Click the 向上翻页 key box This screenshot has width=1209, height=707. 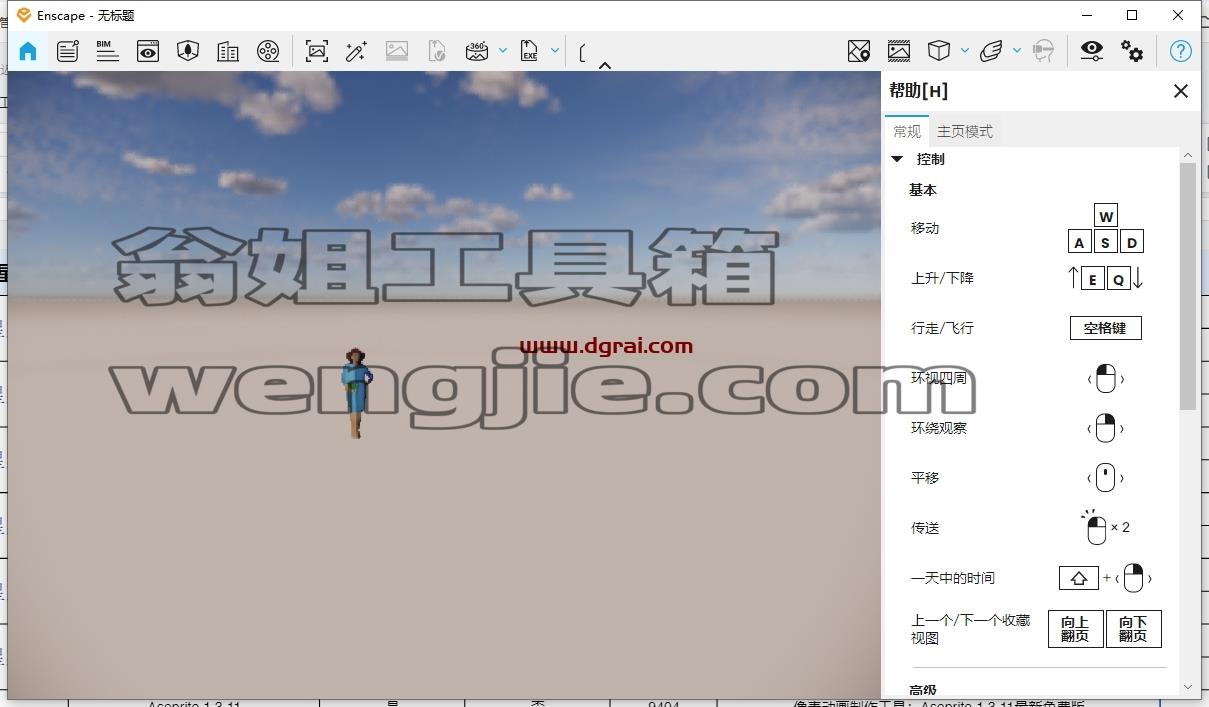point(1075,629)
